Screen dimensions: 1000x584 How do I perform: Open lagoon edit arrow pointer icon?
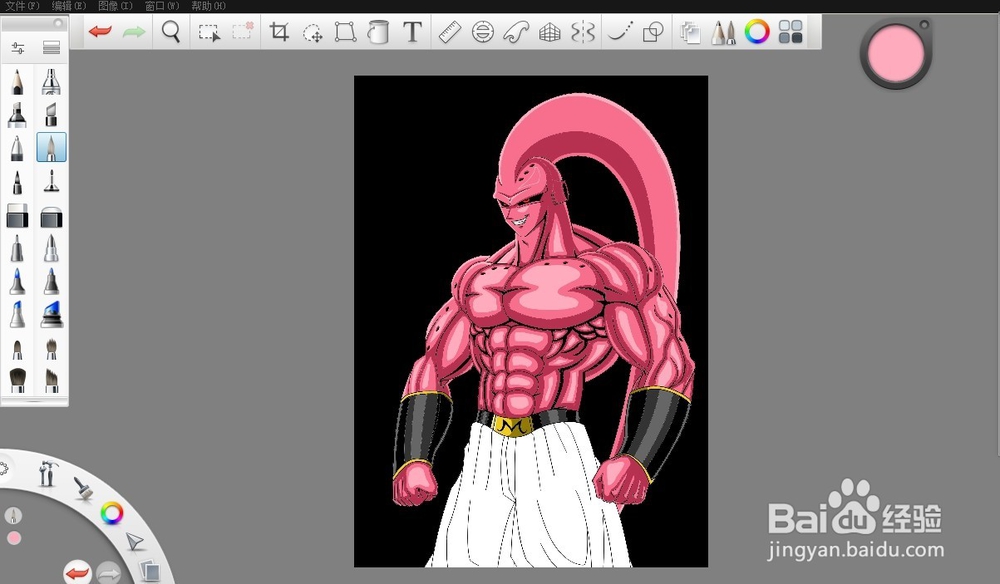coord(135,542)
